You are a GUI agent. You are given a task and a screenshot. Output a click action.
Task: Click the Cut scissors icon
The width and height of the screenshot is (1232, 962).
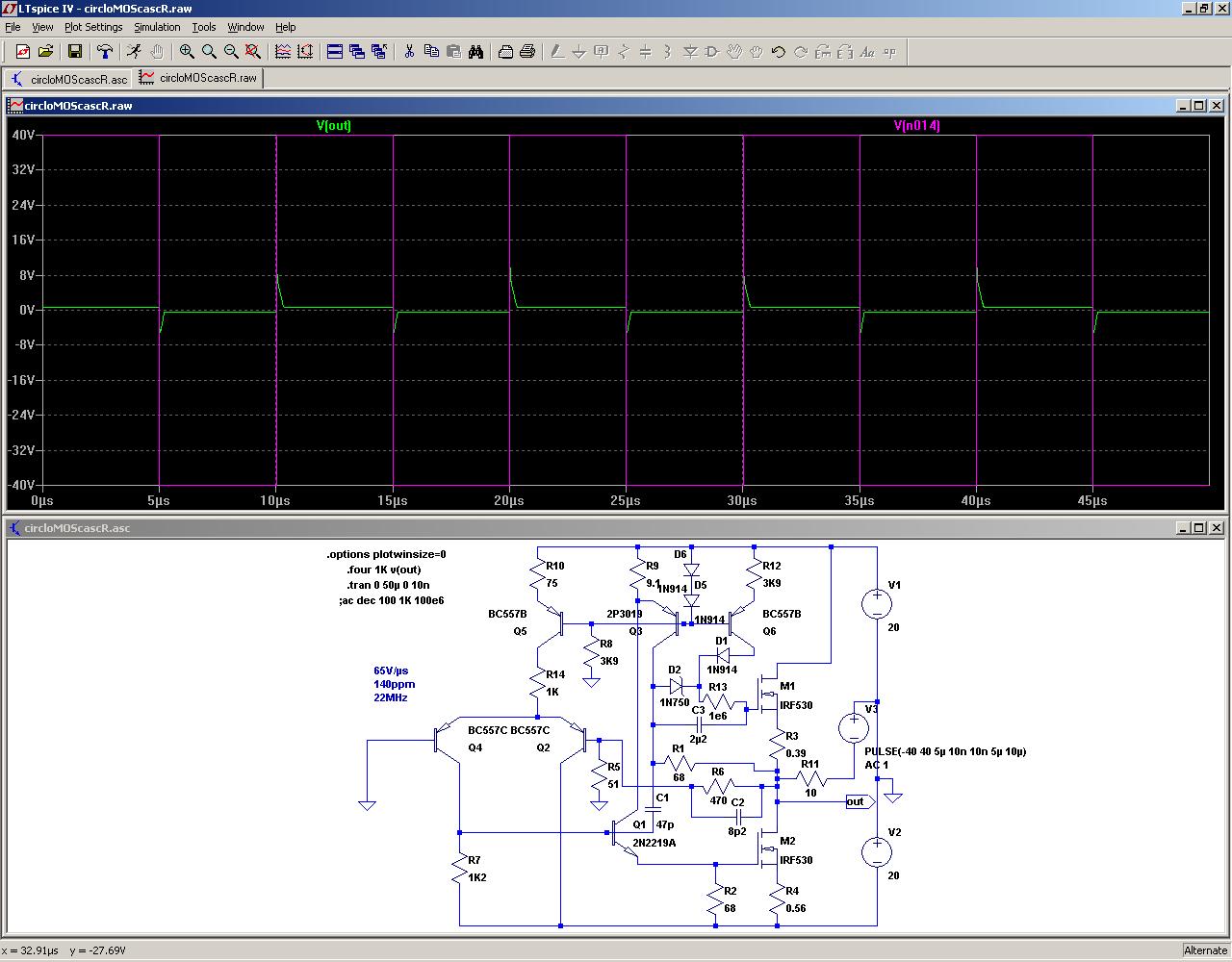coord(409,52)
